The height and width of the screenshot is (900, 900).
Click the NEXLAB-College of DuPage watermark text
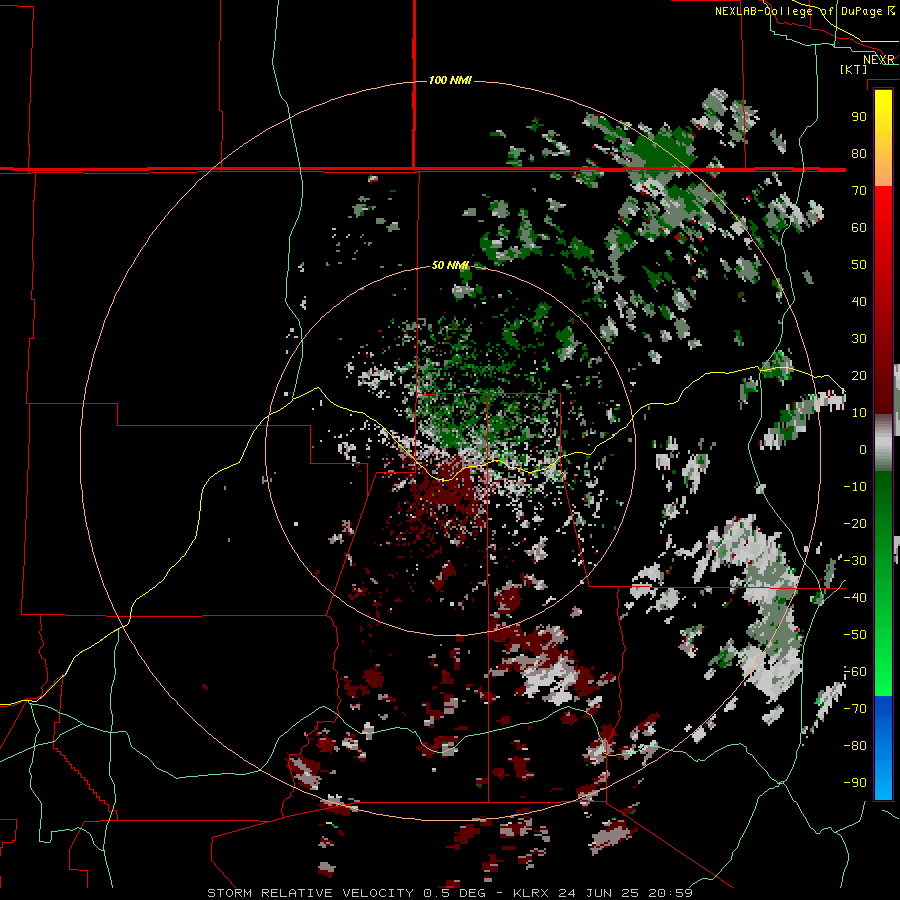pos(805,11)
